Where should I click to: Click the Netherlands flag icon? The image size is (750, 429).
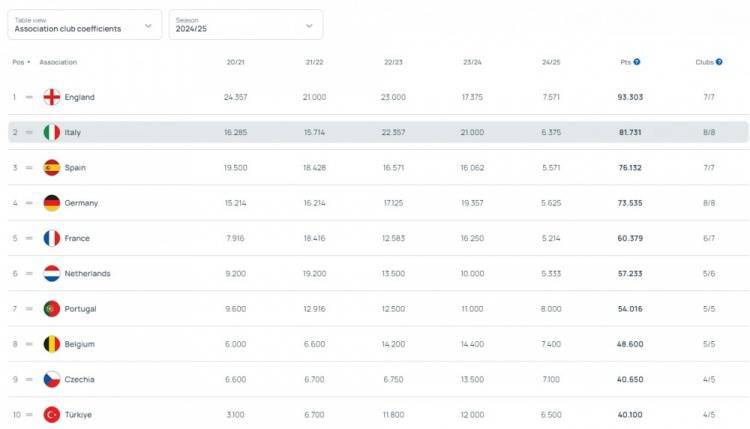click(52, 273)
